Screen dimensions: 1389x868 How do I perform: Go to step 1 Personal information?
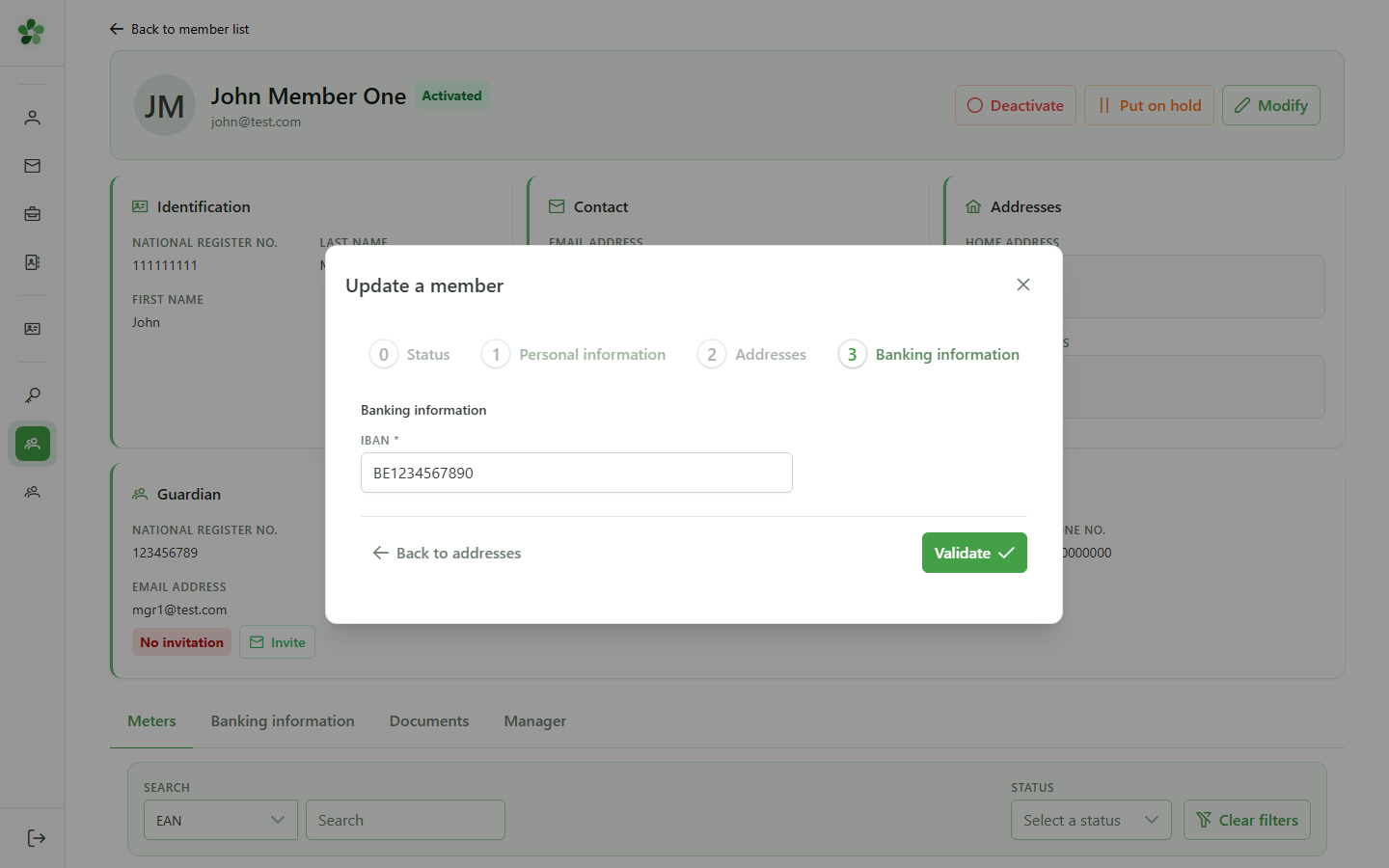pyautogui.click(x=574, y=354)
